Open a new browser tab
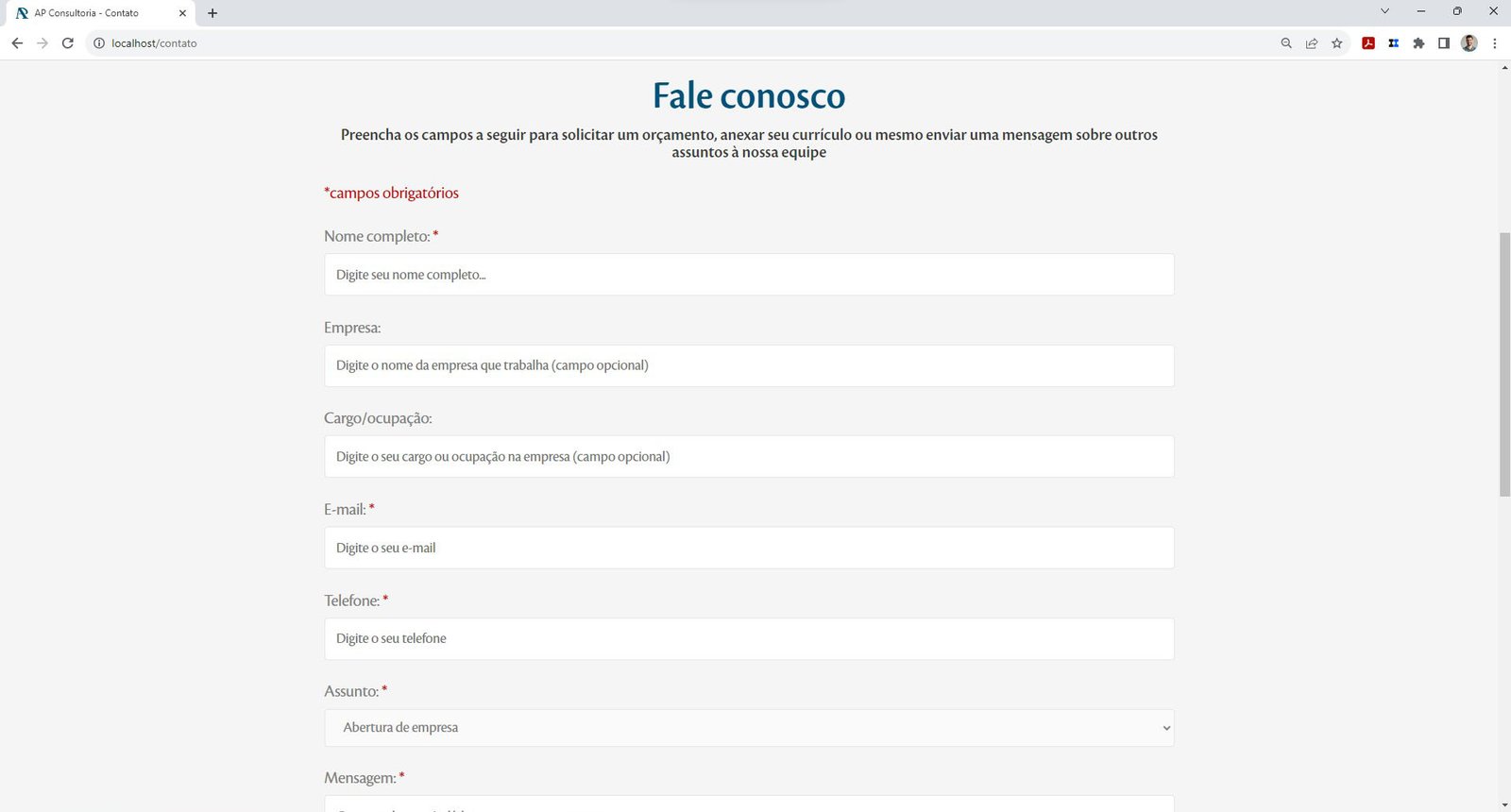 (x=212, y=13)
